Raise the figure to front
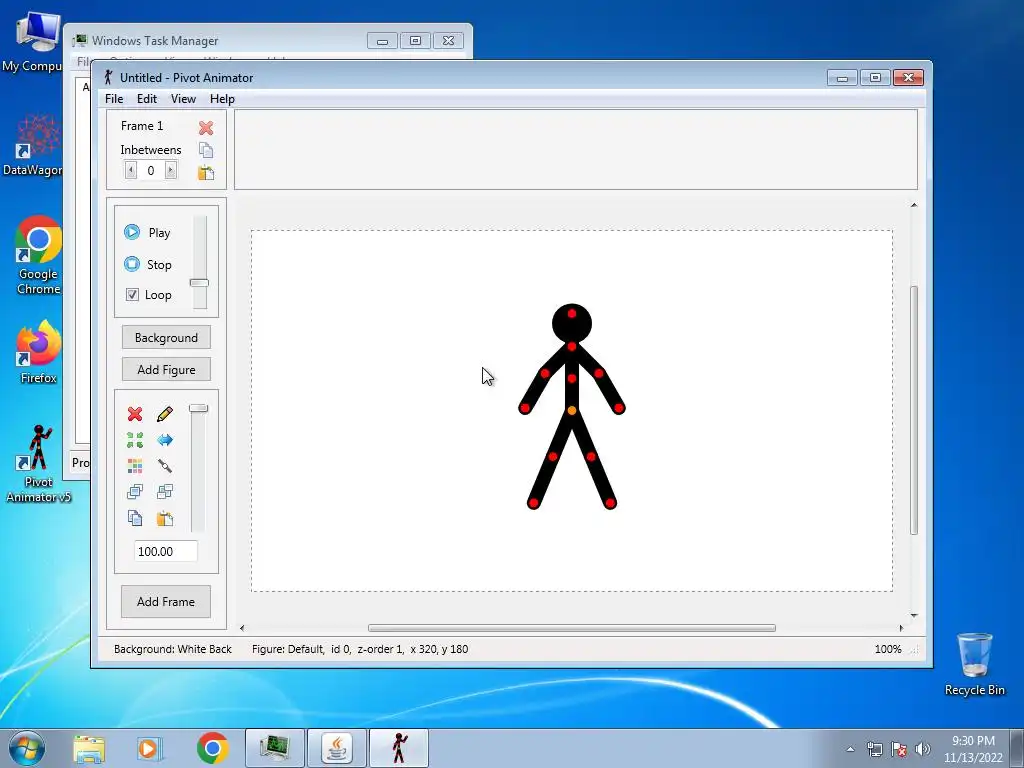Screen dimensions: 1024x768 pyautogui.click(x=135, y=492)
